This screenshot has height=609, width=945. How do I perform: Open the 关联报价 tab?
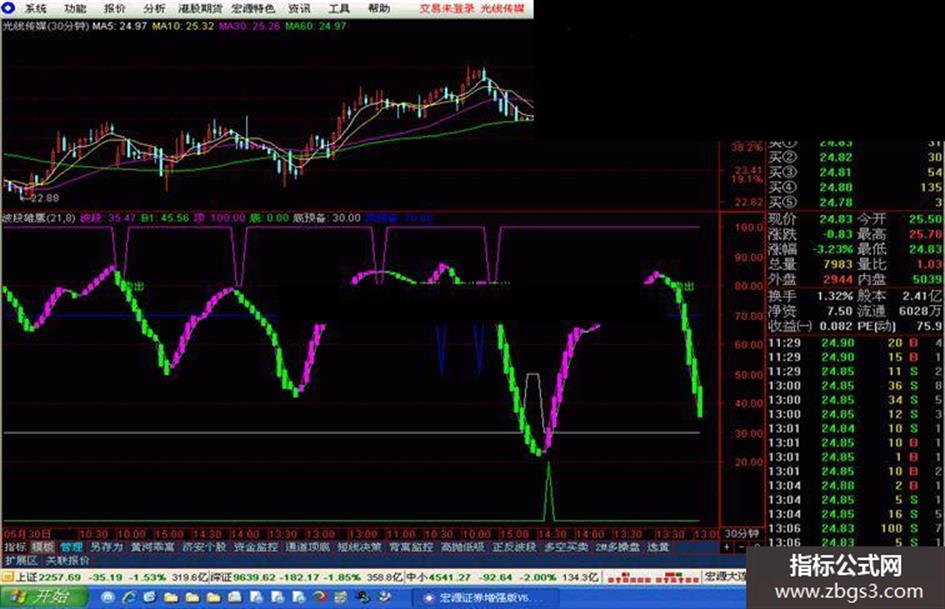point(68,561)
